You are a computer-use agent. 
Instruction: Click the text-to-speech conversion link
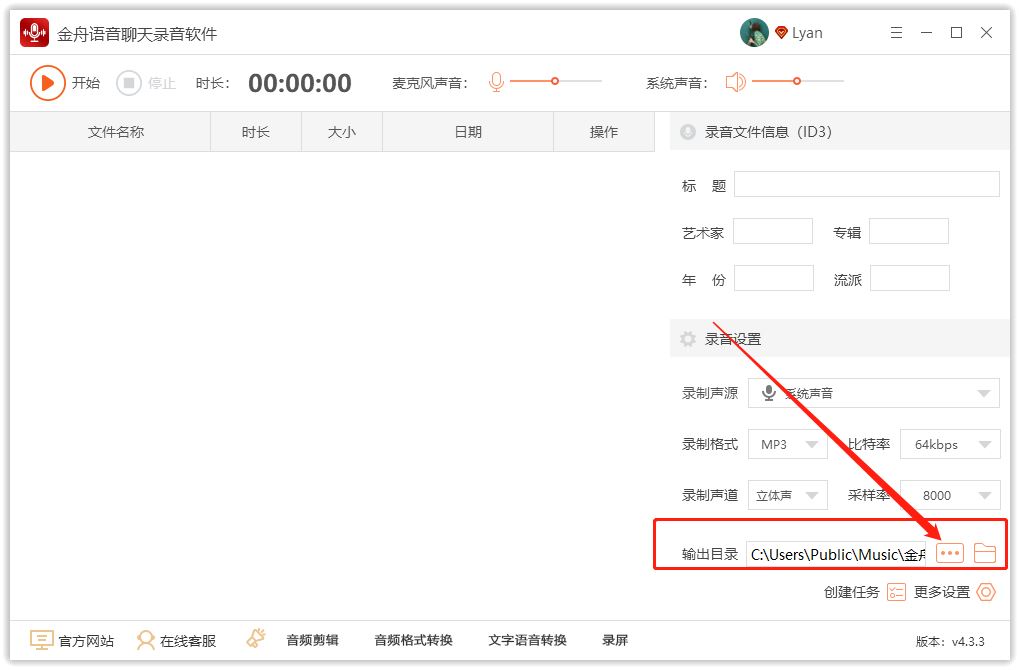tap(527, 640)
